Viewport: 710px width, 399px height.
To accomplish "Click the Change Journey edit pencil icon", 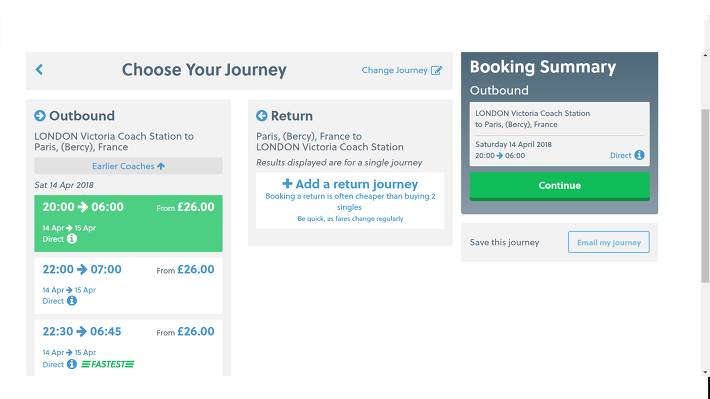I will pos(436,70).
